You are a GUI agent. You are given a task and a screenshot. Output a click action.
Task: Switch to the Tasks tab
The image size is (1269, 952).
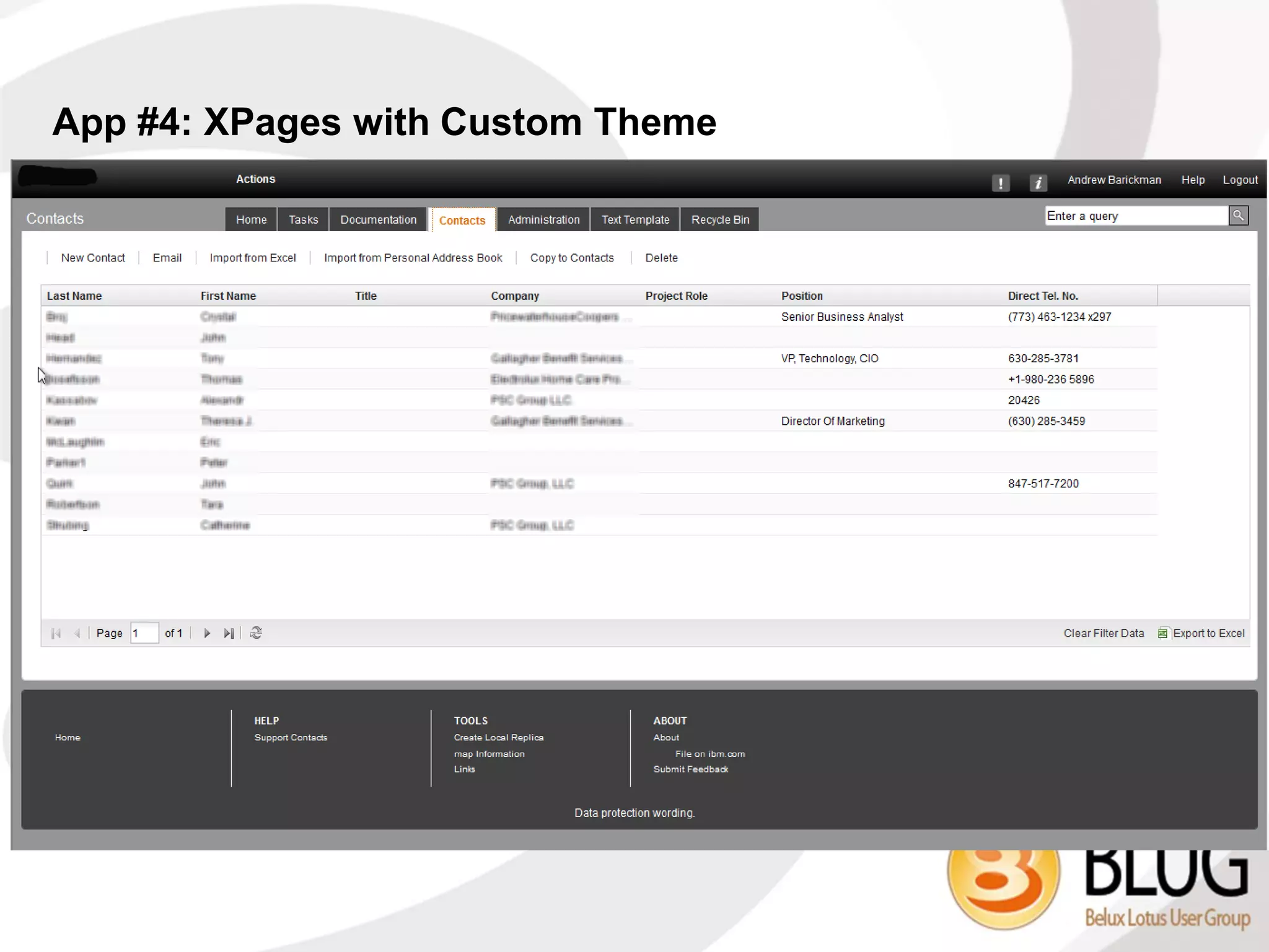click(303, 220)
